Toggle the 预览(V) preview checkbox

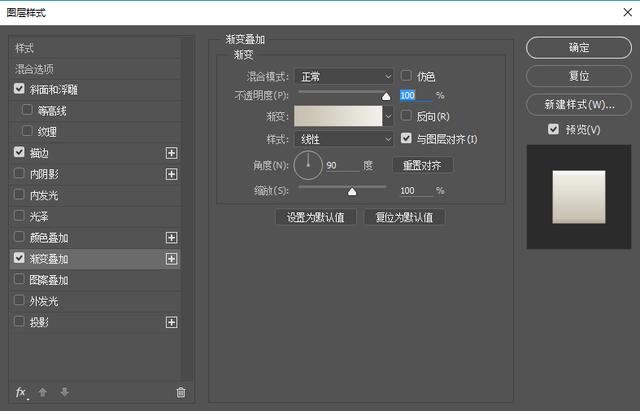pos(553,129)
